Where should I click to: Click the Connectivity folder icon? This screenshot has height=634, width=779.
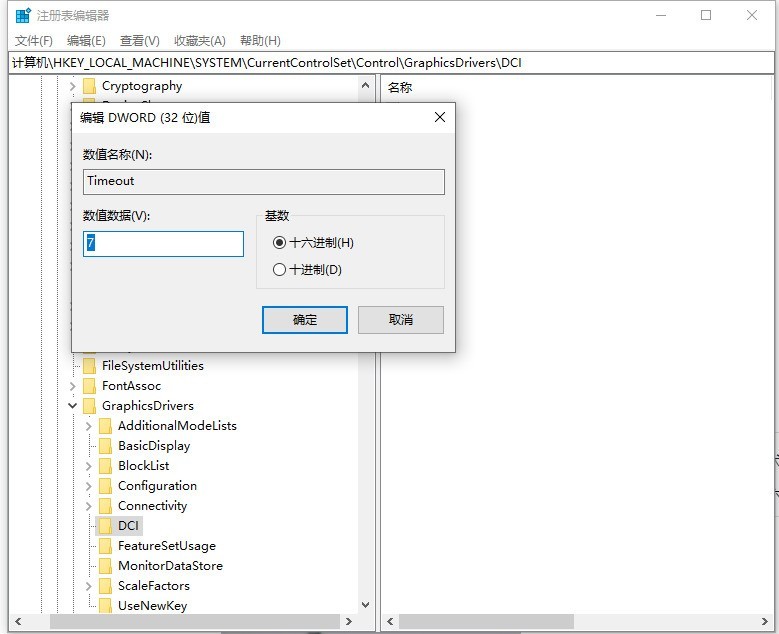[105, 506]
